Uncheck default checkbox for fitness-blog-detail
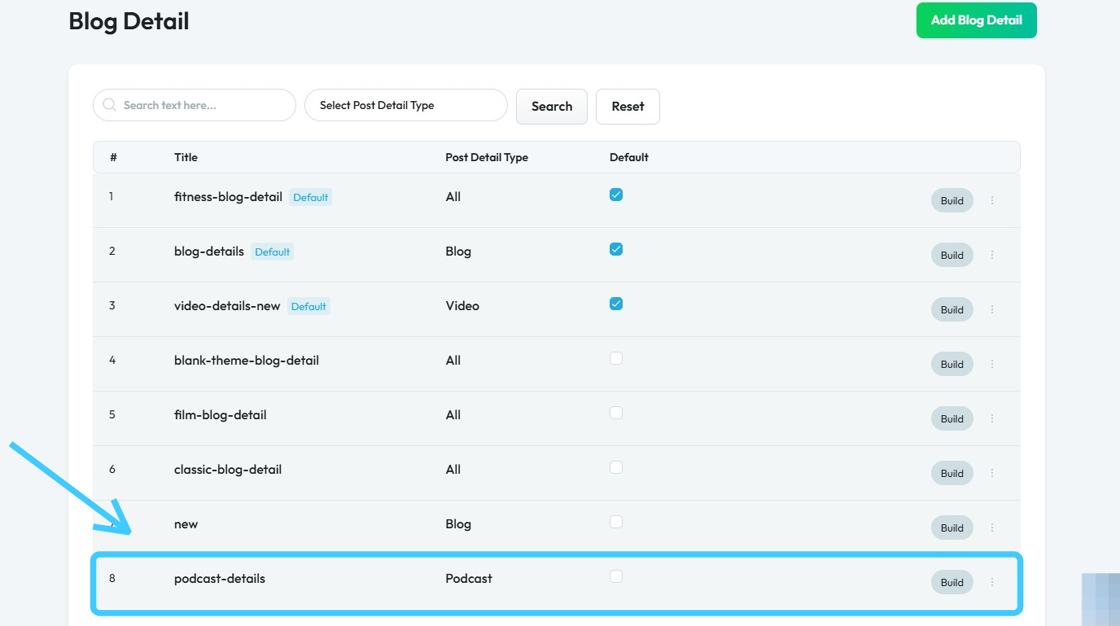Image resolution: width=1120 pixels, height=626 pixels. tap(616, 195)
